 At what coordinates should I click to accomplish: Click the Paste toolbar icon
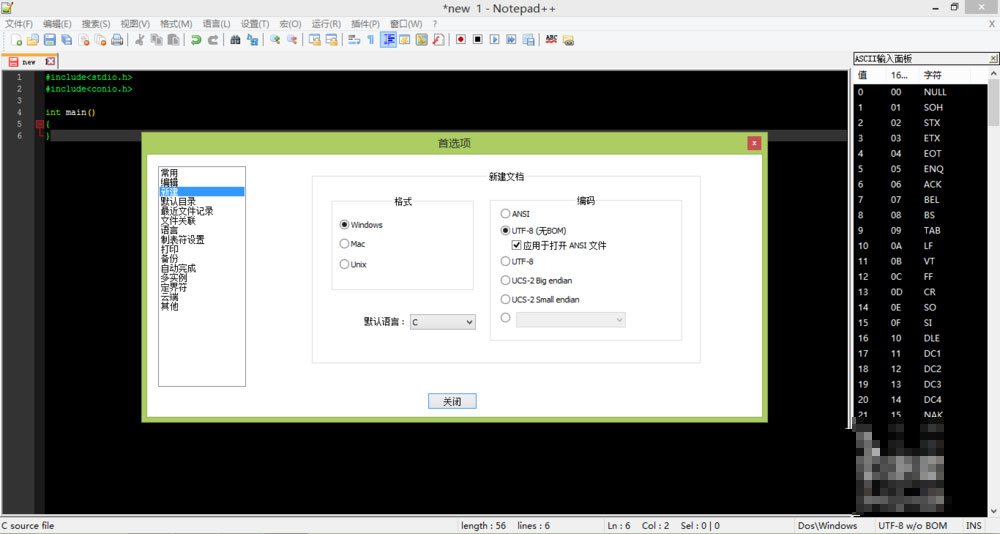(173, 40)
